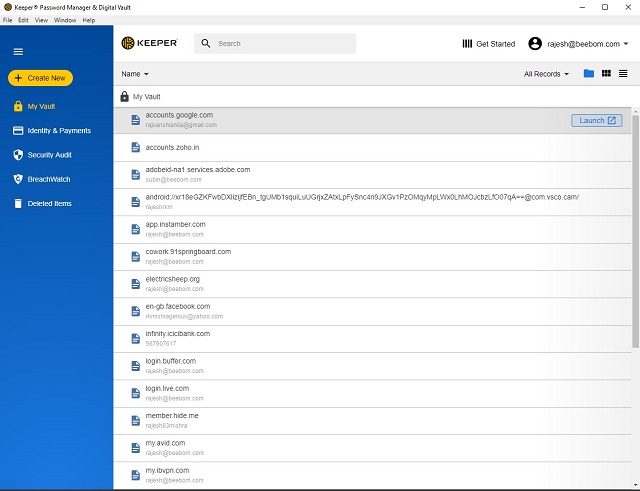640x491 pixels.
Task: Click record icon for my.avid.com
Action: pyautogui.click(x=136, y=448)
